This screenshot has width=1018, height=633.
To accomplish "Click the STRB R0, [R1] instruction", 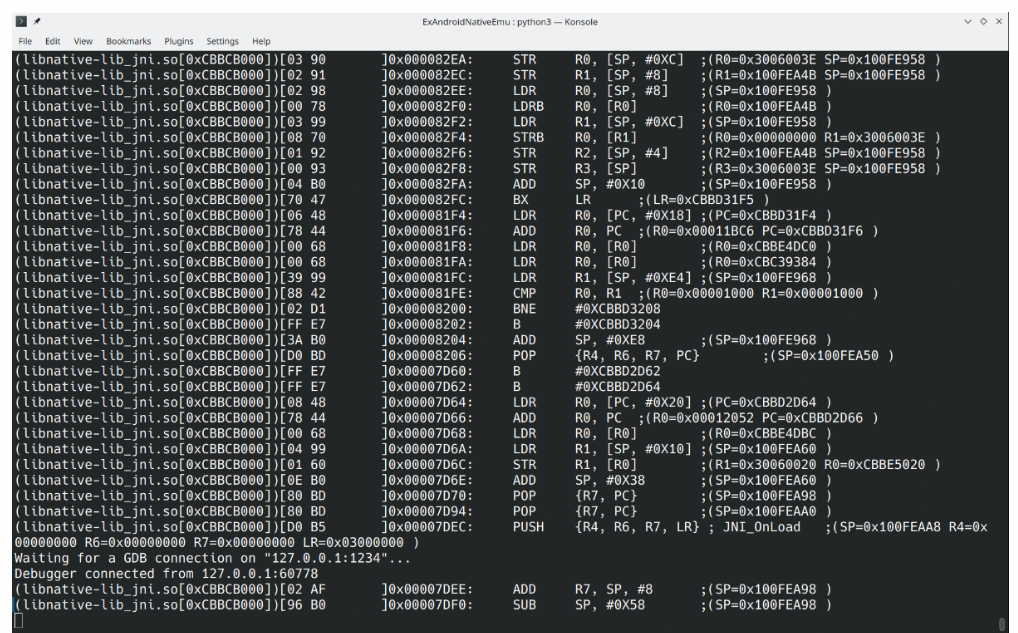I will click(575, 138).
